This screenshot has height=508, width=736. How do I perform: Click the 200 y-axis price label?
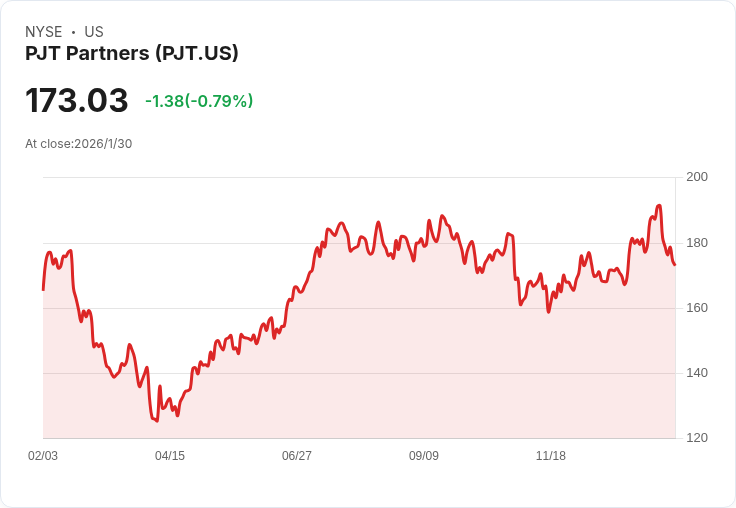[x=697, y=177]
